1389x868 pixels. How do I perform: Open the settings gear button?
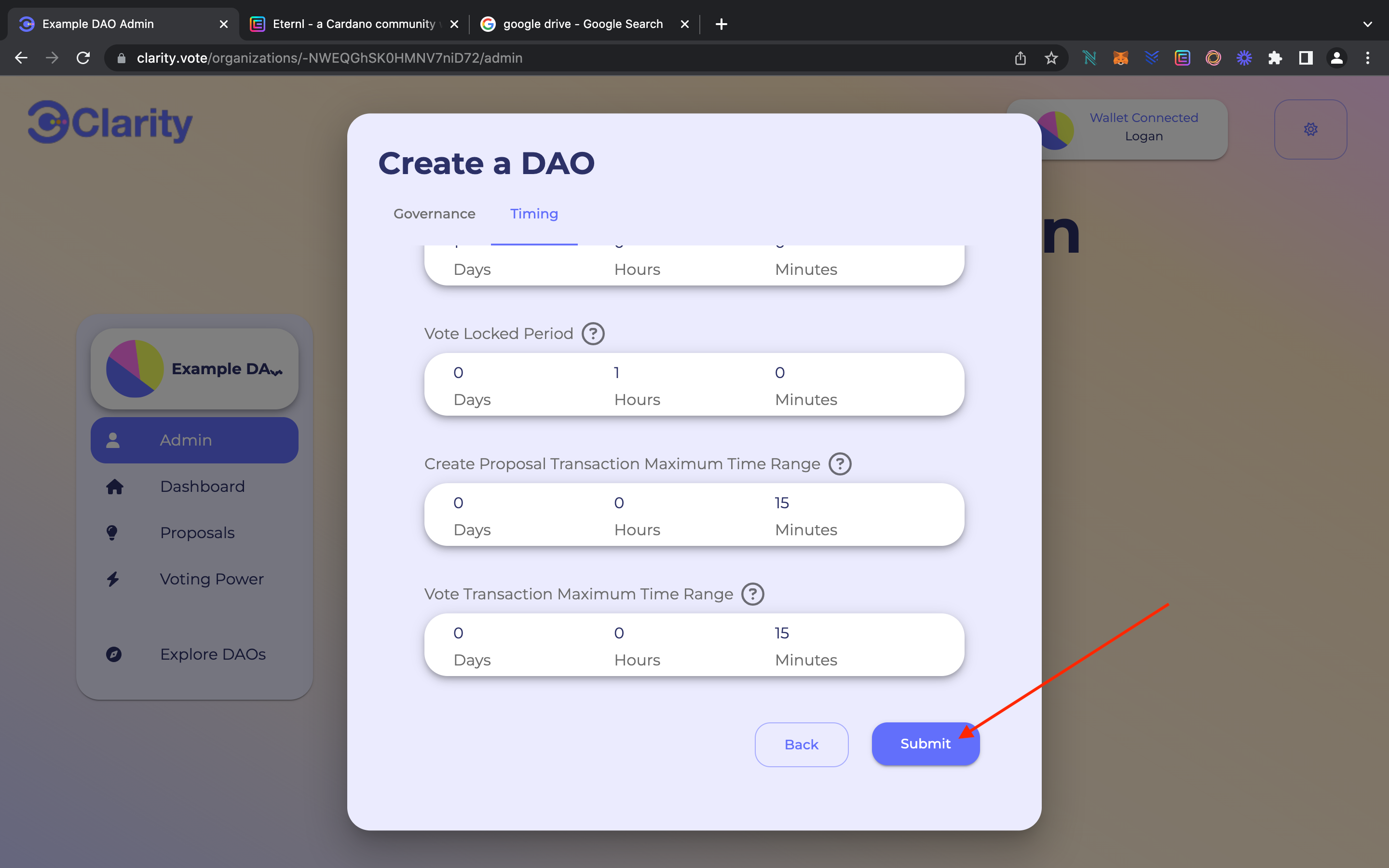(x=1310, y=129)
